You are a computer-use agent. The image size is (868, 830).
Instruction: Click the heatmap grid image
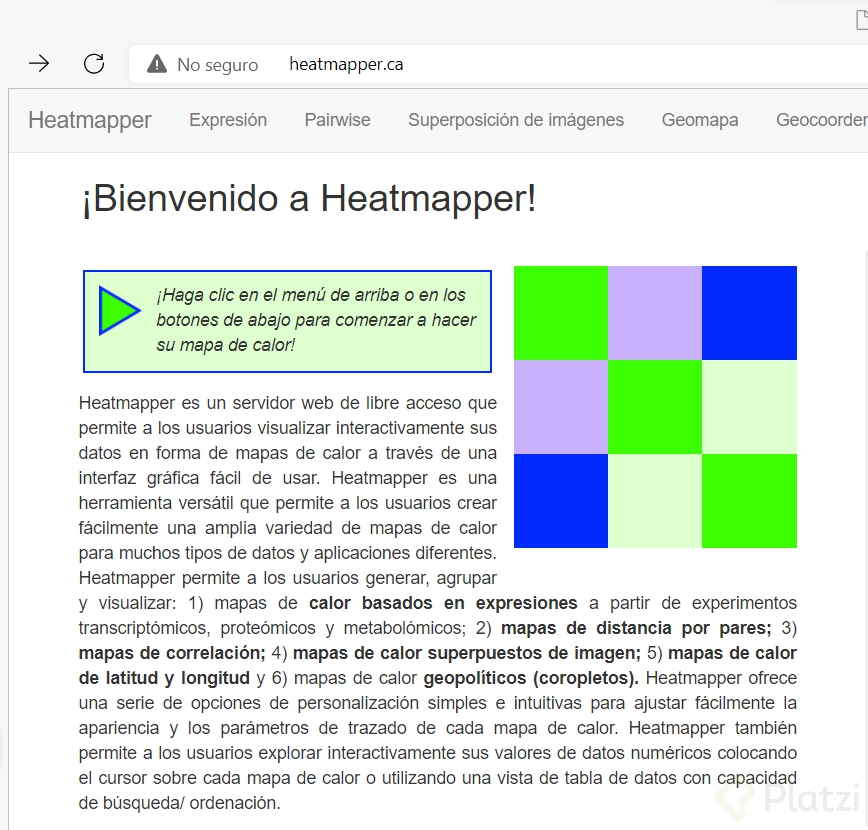[655, 407]
